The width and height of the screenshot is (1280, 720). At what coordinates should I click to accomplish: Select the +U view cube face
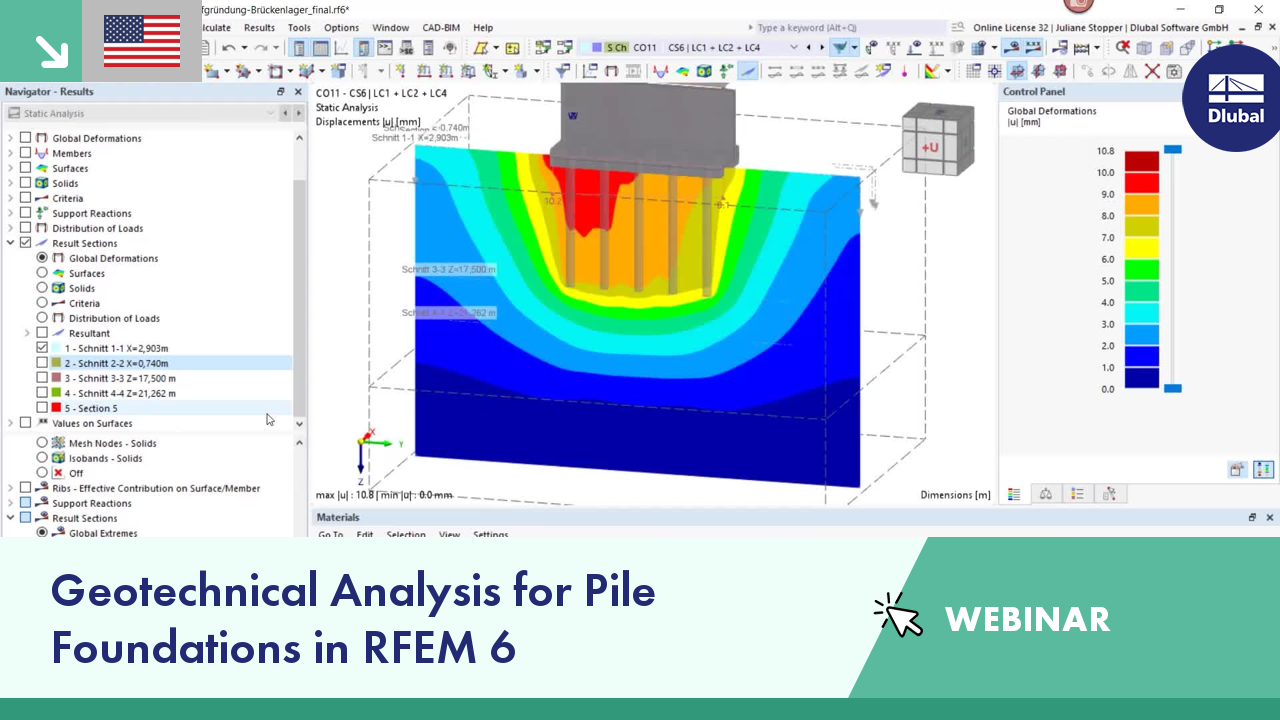point(930,145)
